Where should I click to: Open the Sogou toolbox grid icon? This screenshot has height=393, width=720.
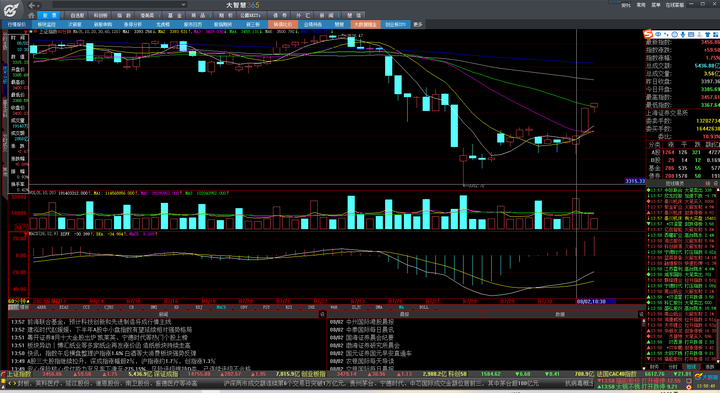coord(716,34)
